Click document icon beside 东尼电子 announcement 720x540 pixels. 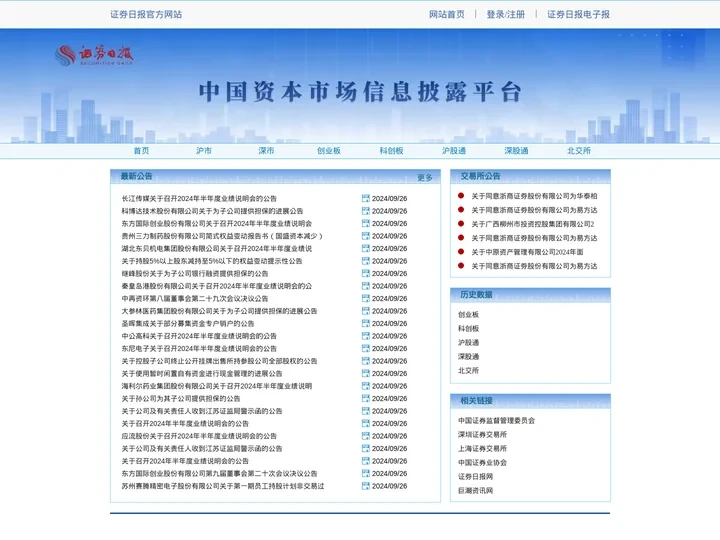click(x=366, y=348)
